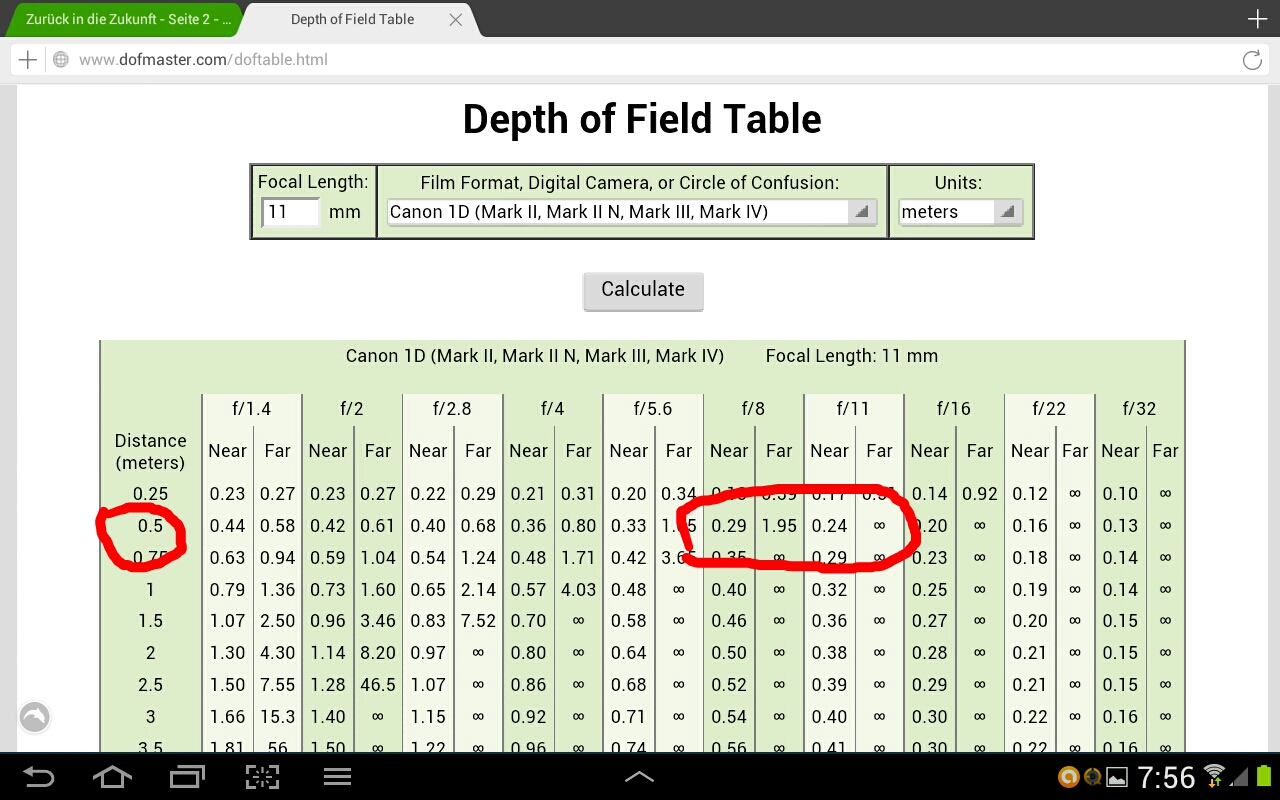Tap the screenshot capture icon

pos(262,777)
